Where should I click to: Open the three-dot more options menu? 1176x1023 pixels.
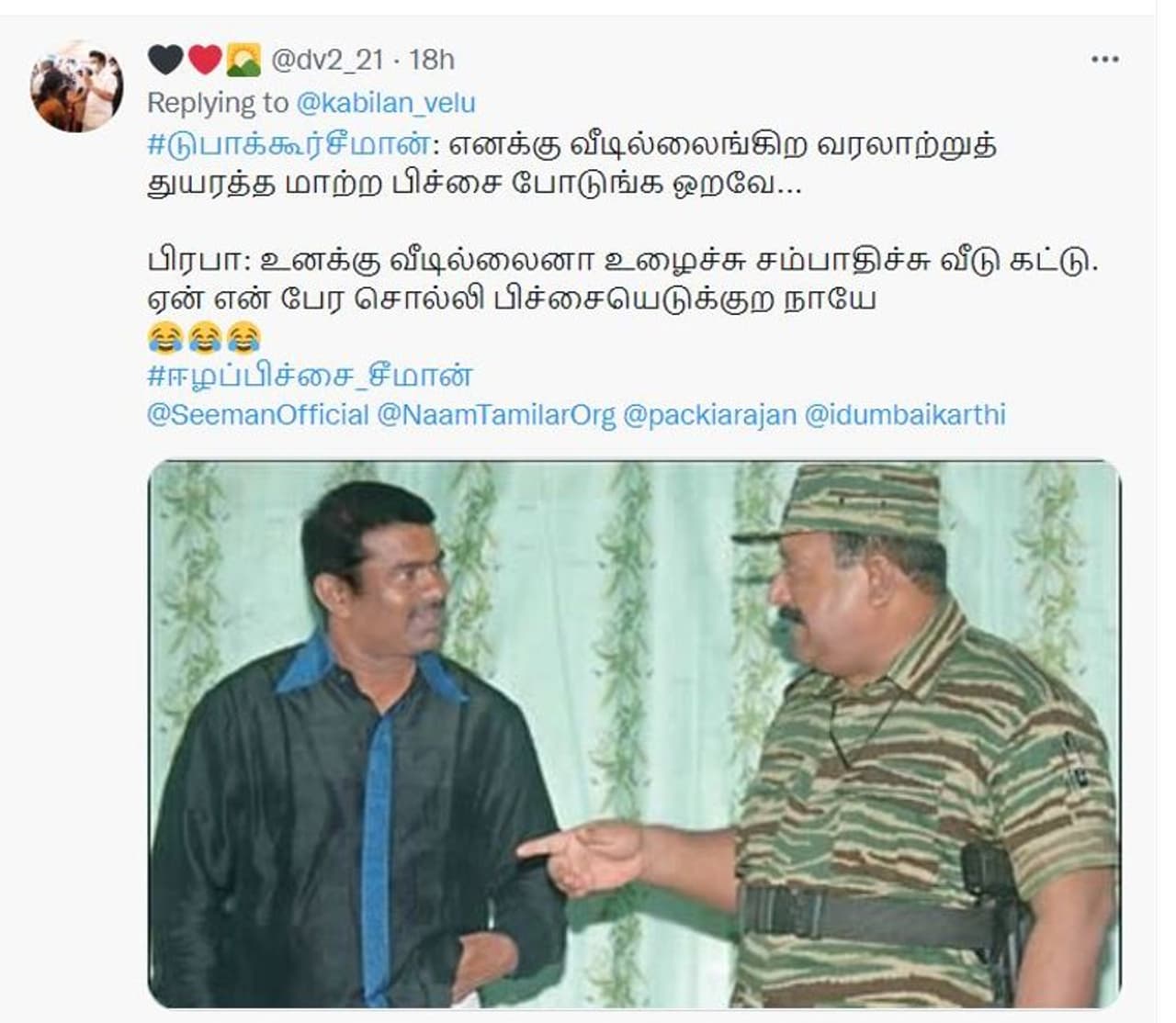(1104, 60)
